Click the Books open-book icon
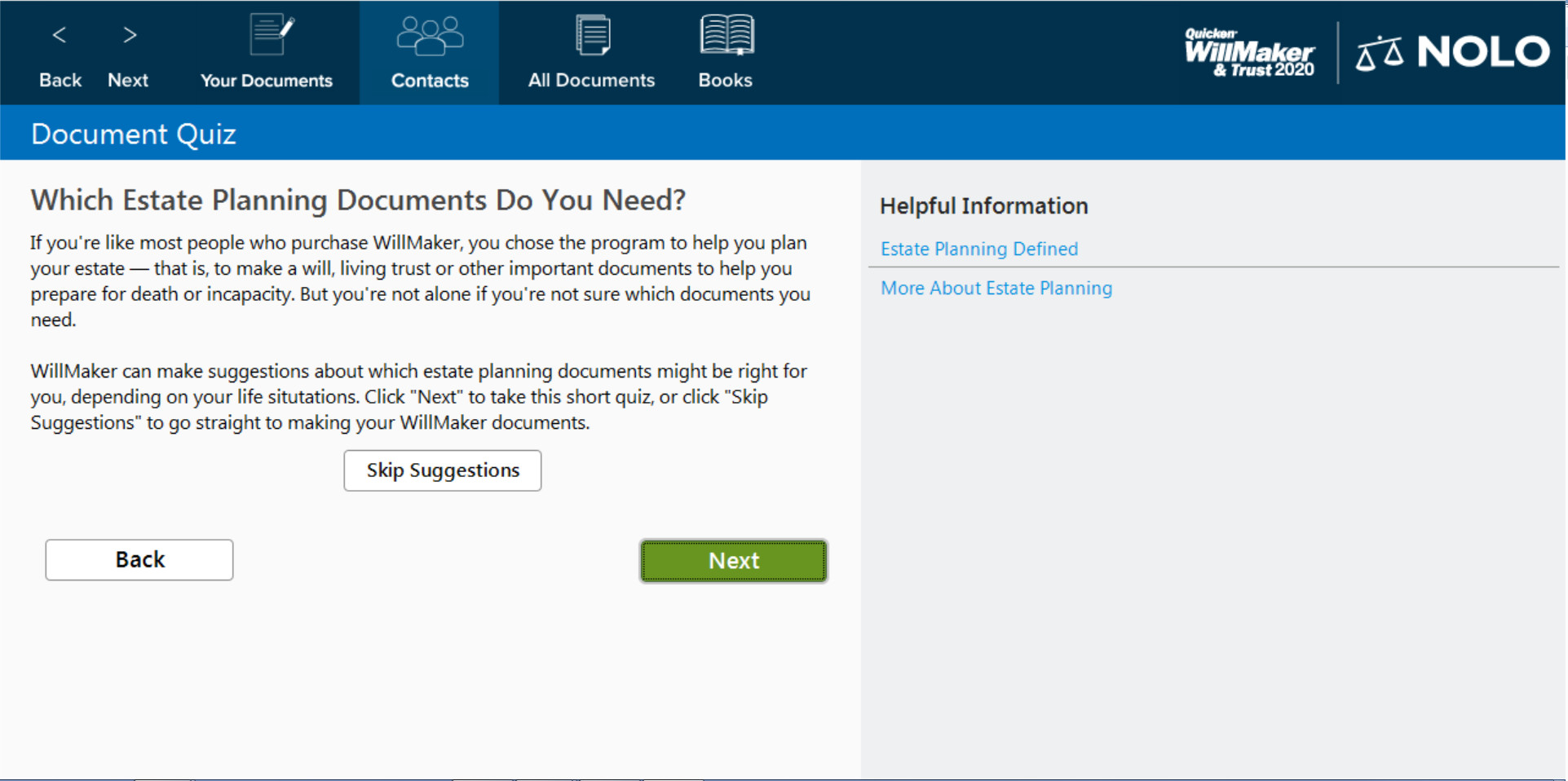This screenshot has height=781, width=1568. coord(726,35)
